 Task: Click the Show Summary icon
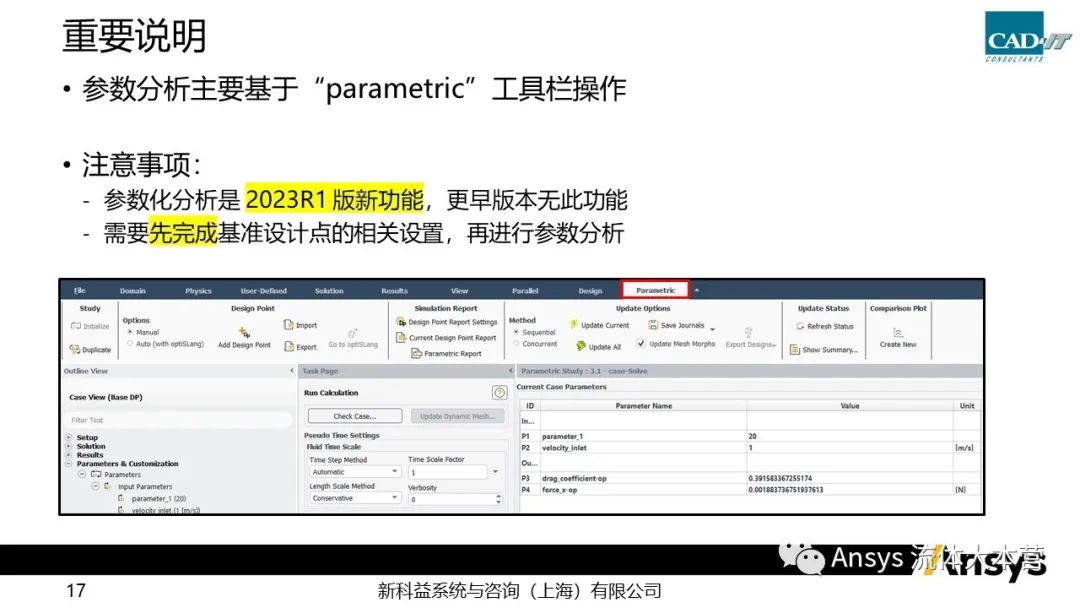pos(794,349)
